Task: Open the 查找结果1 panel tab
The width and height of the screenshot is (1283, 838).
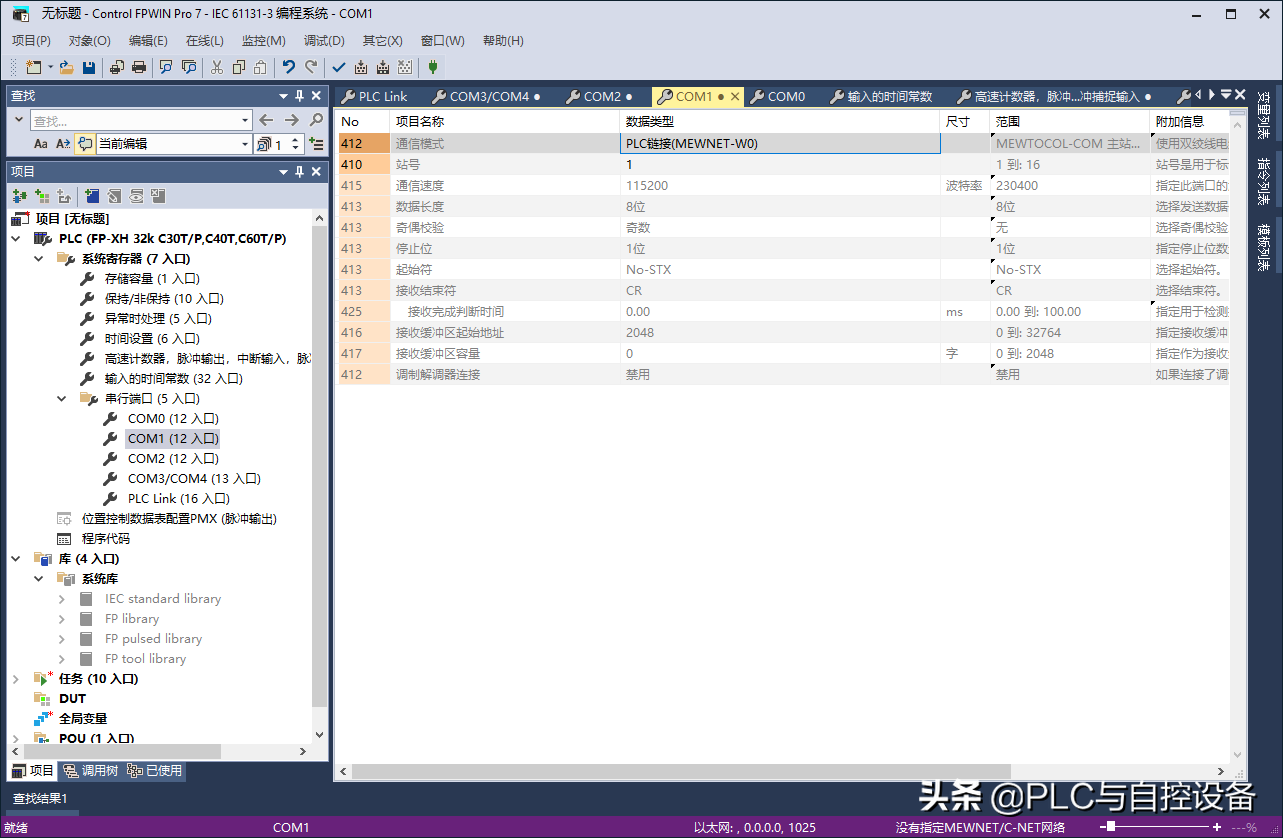Action: pos(40,799)
